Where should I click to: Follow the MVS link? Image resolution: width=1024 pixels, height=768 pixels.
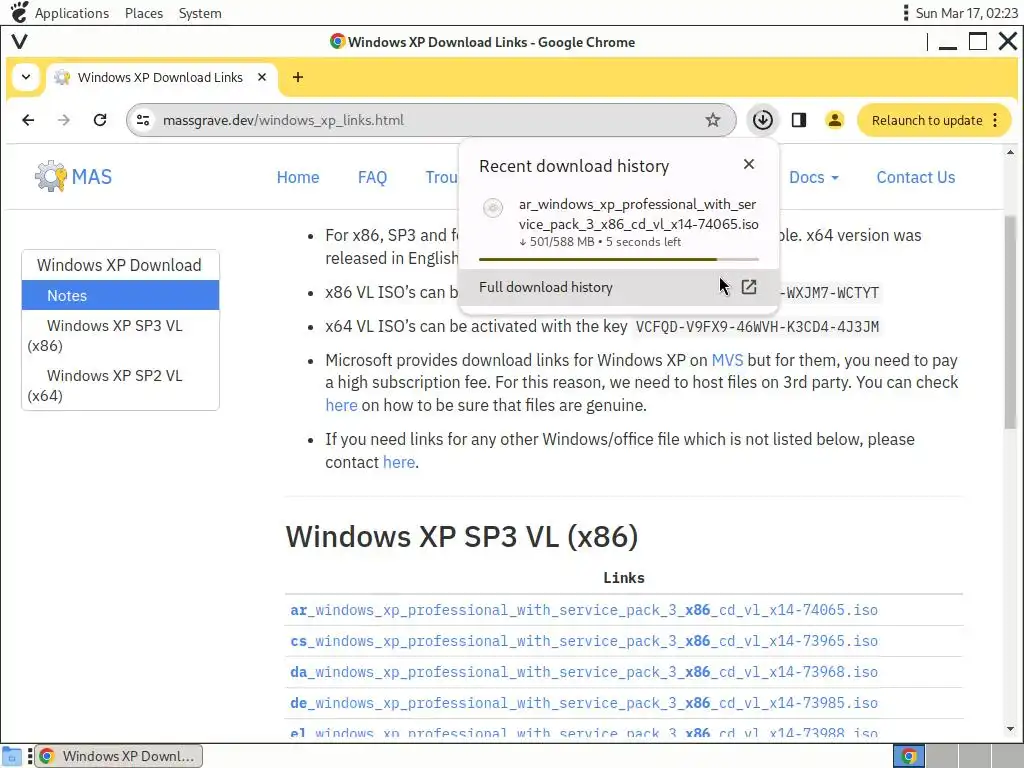(727, 360)
